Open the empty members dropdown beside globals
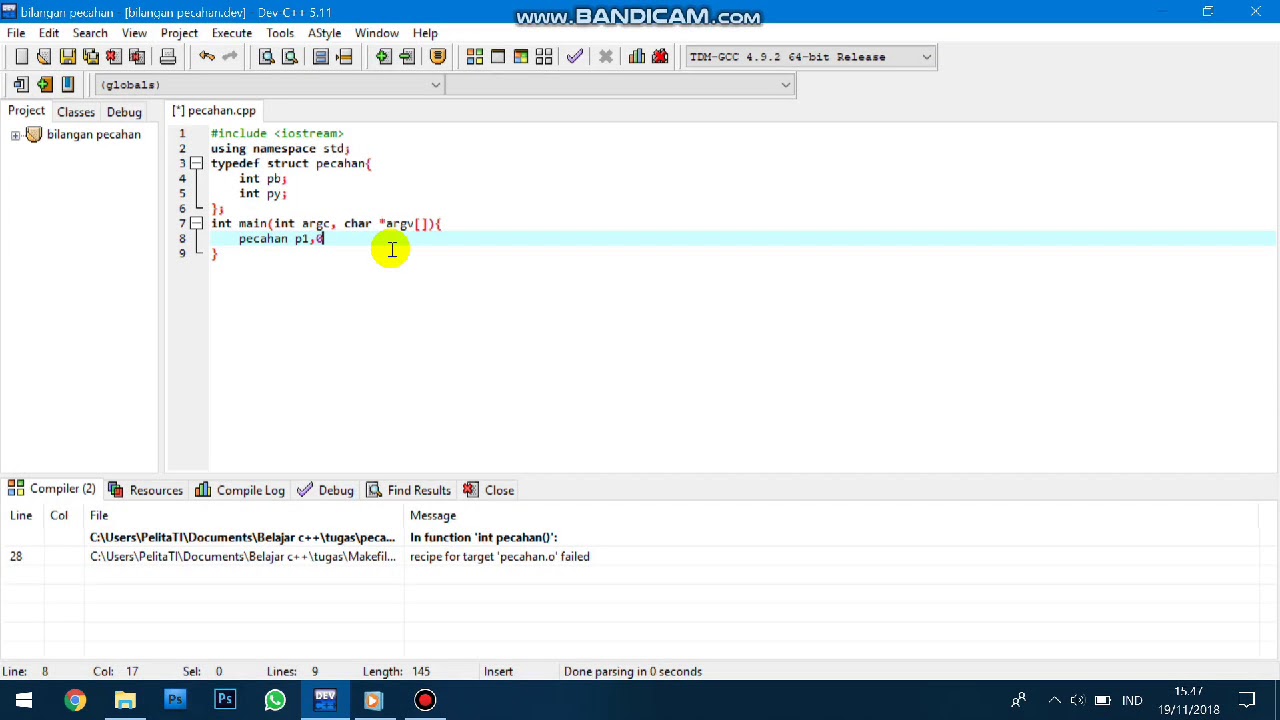The width and height of the screenshot is (1280, 720). click(620, 85)
